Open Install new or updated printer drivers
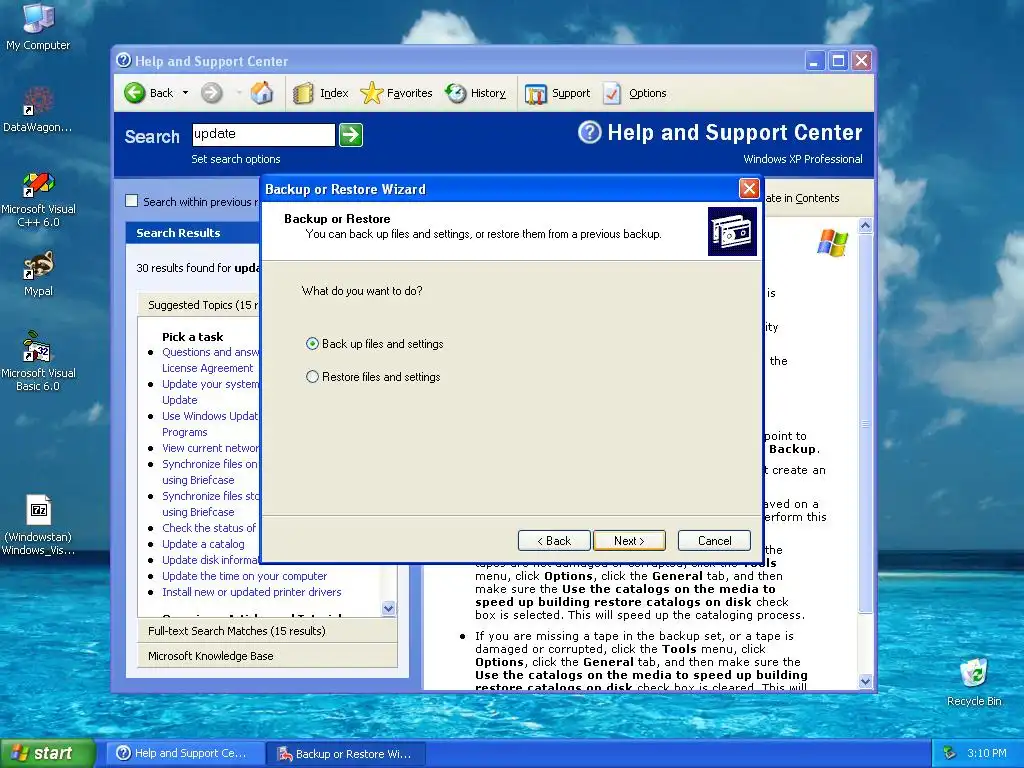Image resolution: width=1024 pixels, height=768 pixels. [251, 592]
